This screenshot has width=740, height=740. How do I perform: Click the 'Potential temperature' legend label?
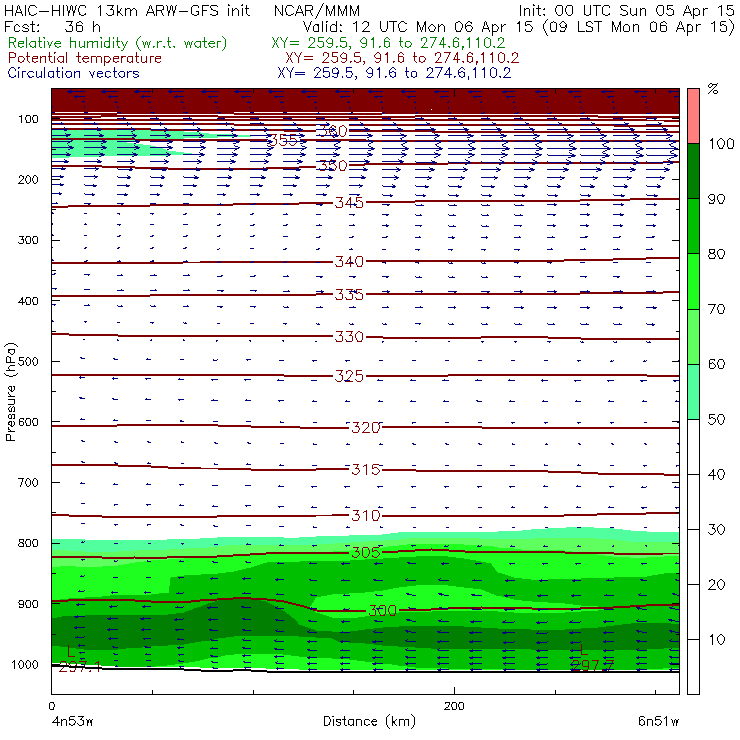[85, 58]
